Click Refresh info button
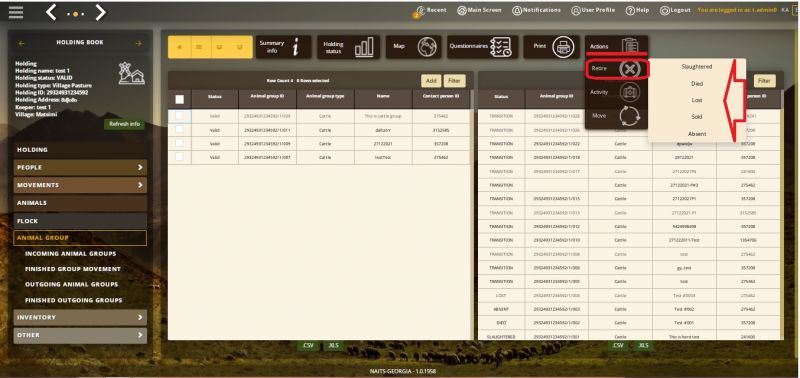 click(x=124, y=124)
